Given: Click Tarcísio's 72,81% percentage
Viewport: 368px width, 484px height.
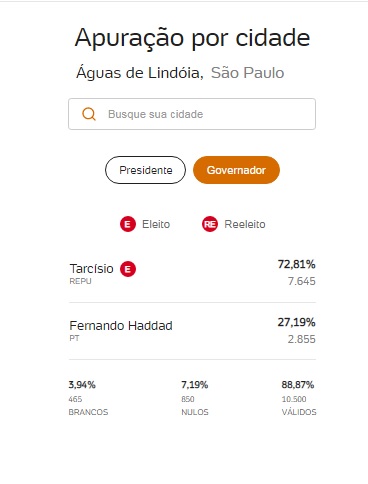Looking at the screenshot, I should (296, 264).
